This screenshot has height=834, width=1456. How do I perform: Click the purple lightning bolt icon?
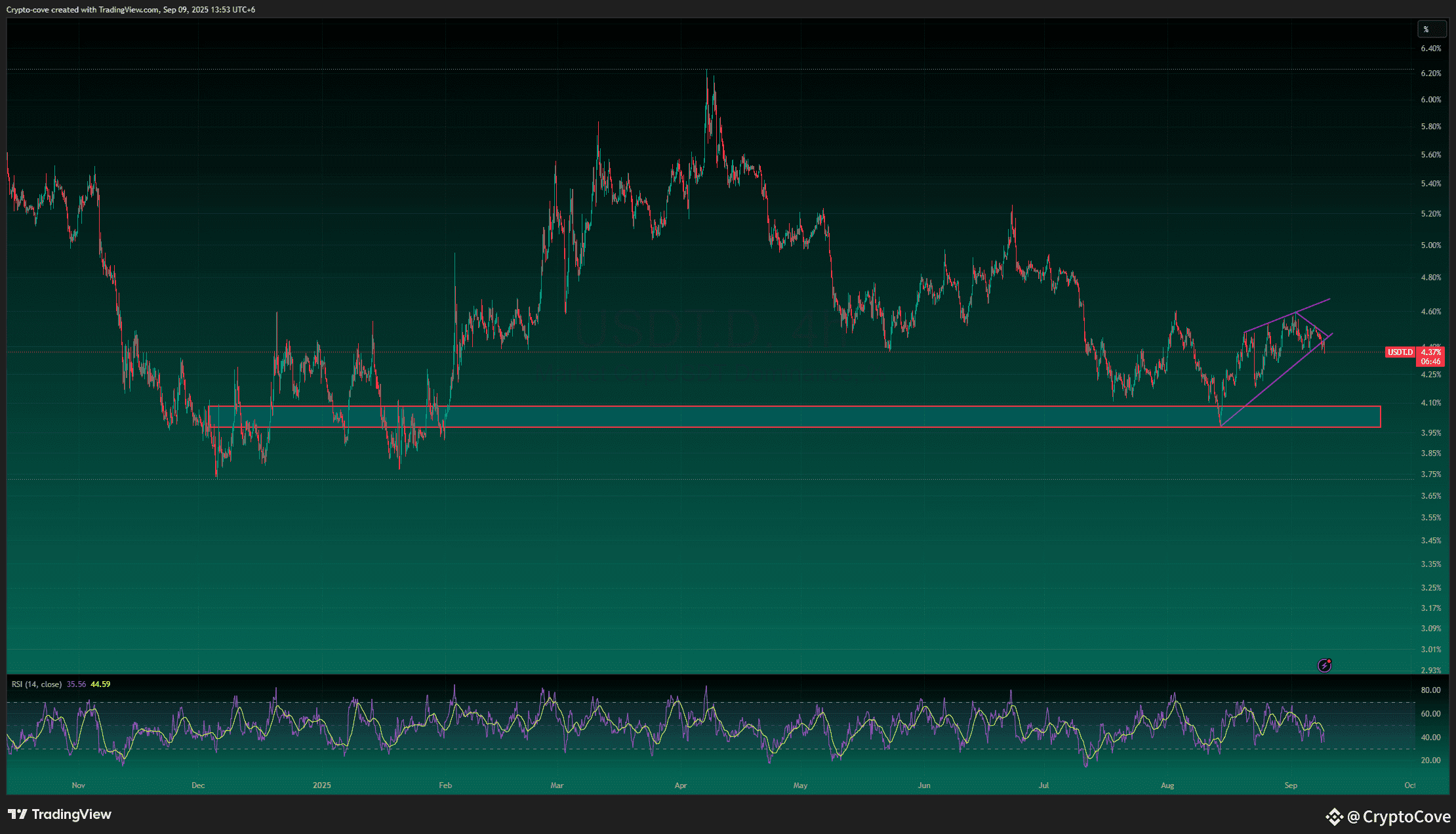[1324, 666]
